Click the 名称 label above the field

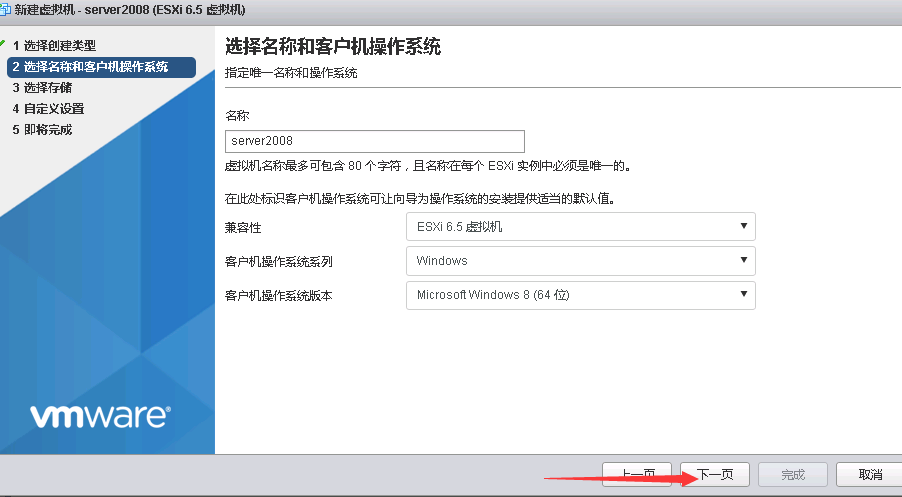coord(237,115)
